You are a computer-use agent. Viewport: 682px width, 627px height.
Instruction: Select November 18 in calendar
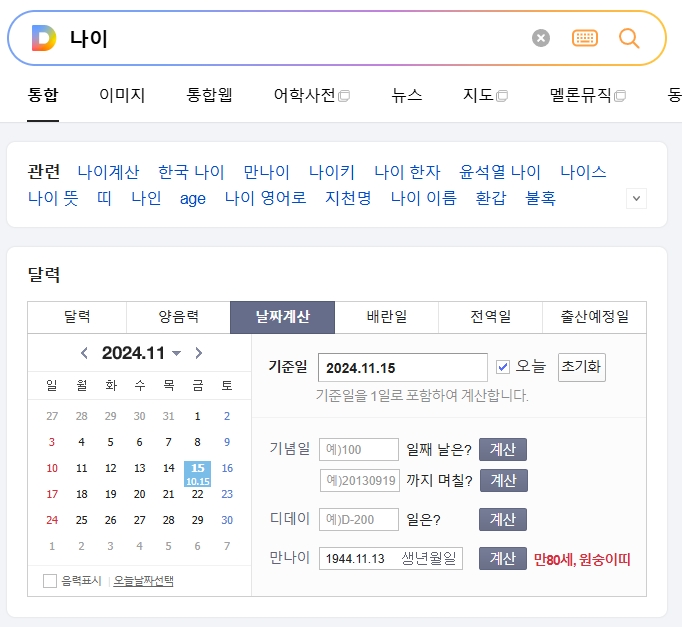[x=81, y=494]
